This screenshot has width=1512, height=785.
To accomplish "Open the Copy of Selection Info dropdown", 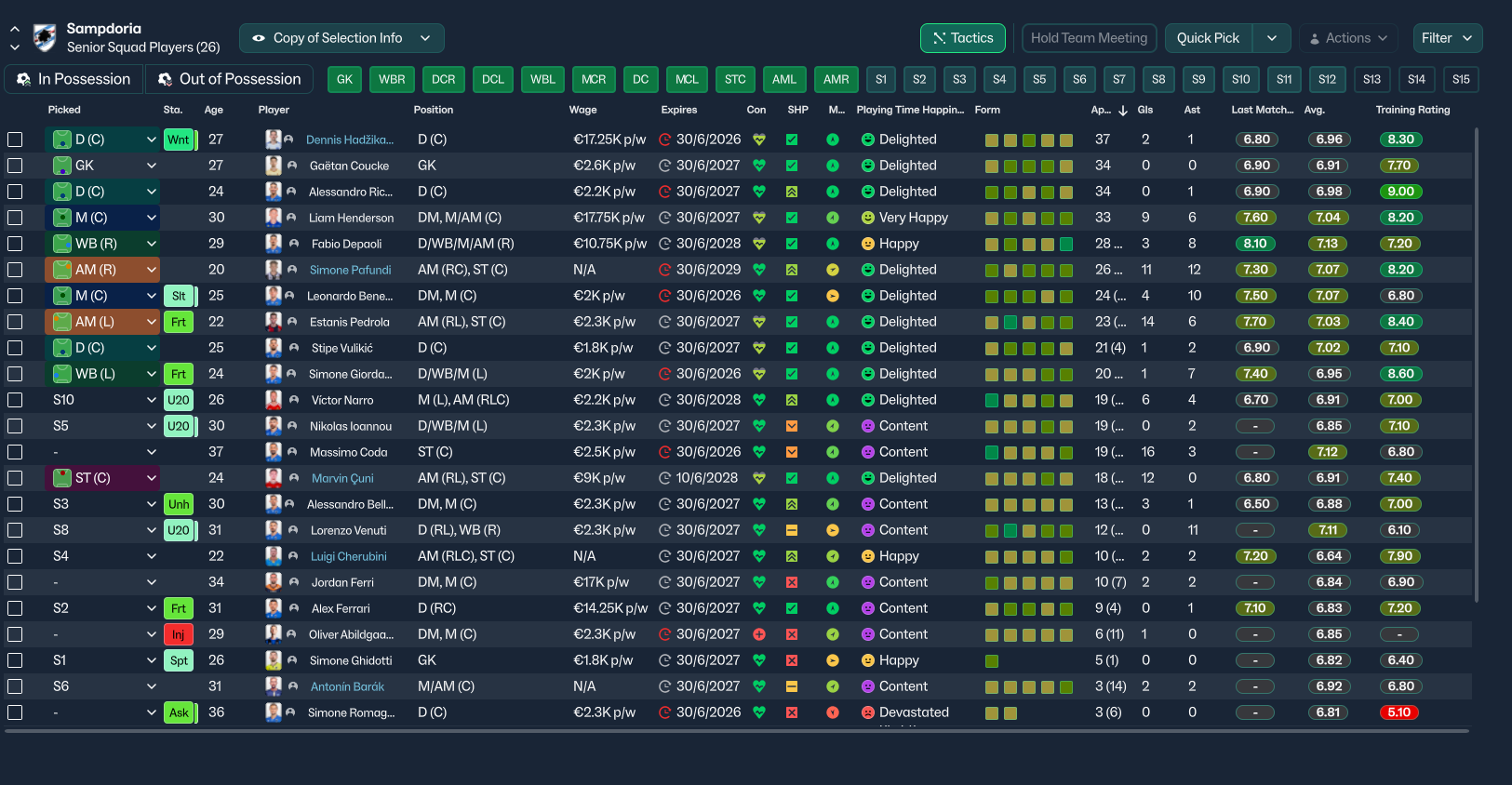I will coord(341,38).
